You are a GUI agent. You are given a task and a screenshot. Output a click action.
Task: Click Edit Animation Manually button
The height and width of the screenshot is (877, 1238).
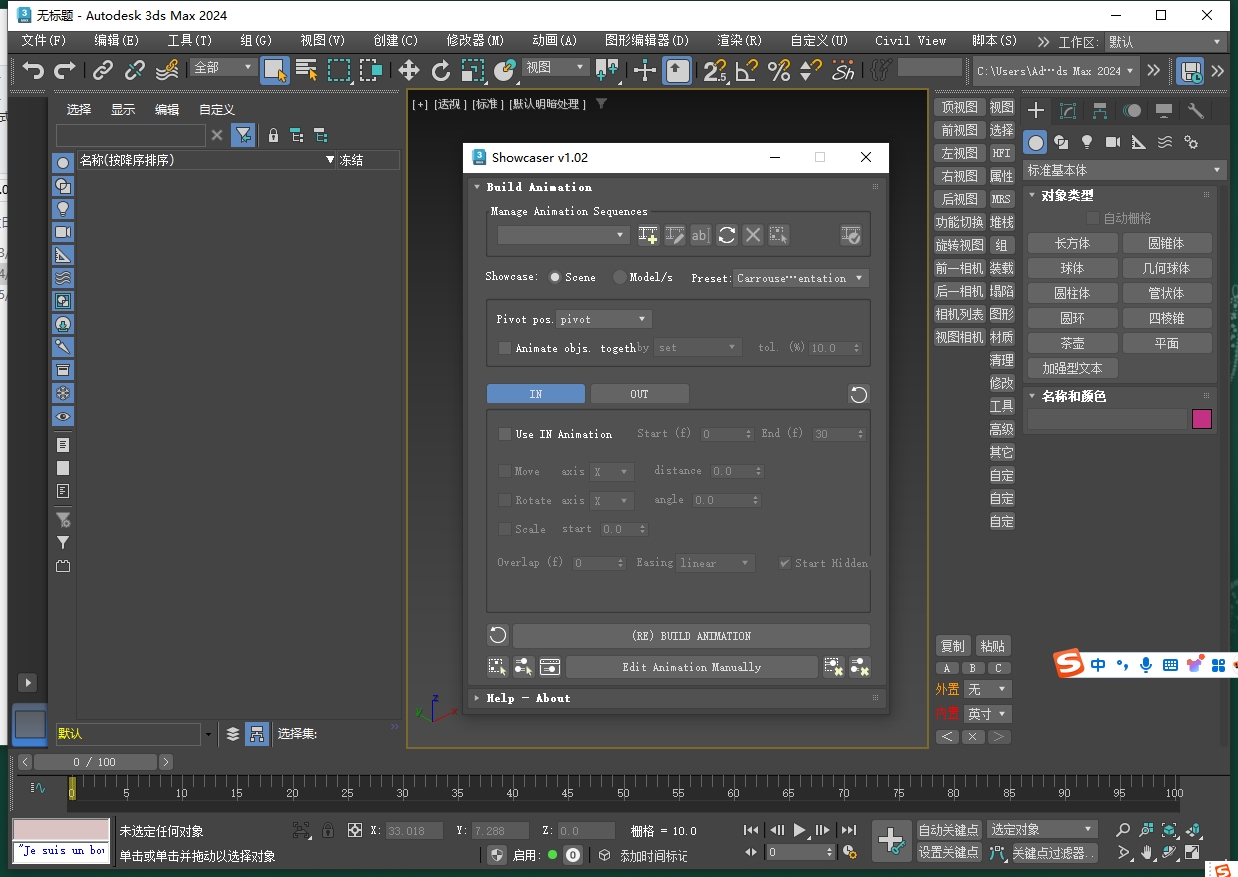coord(692,667)
